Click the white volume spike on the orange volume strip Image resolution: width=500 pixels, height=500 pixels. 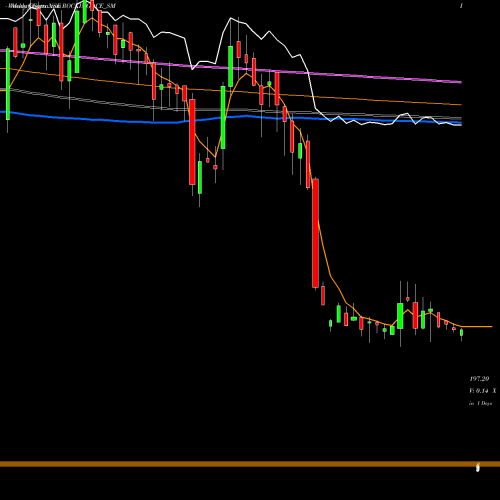click(478, 467)
